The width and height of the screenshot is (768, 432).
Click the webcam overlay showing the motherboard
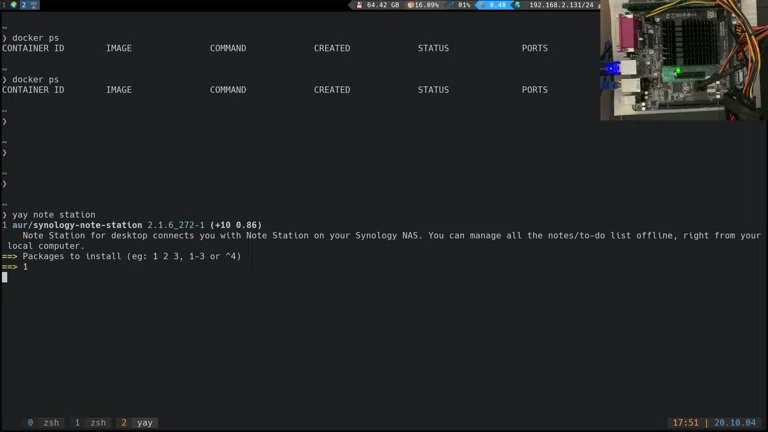tap(683, 60)
